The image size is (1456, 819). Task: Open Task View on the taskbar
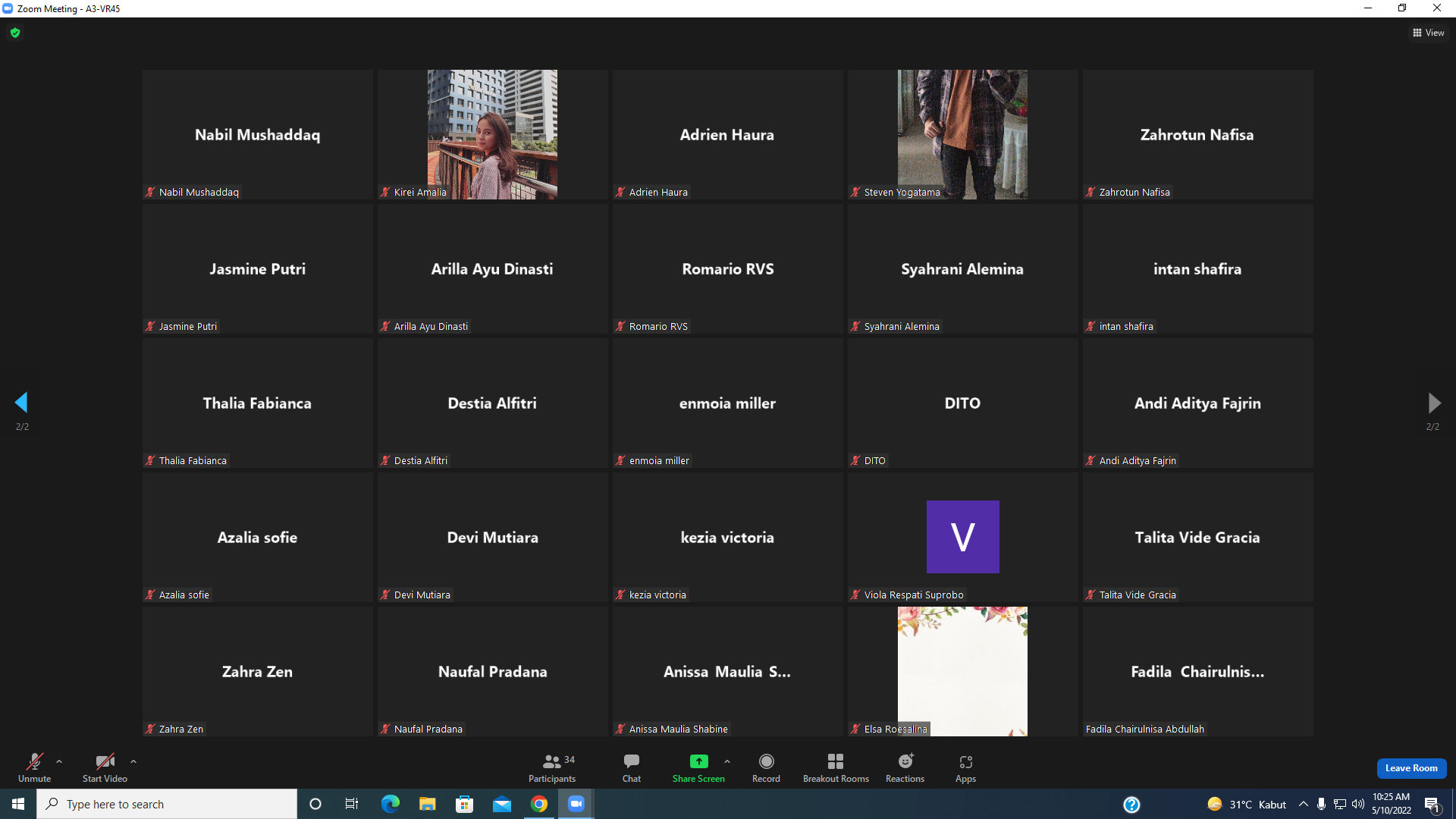[352, 804]
